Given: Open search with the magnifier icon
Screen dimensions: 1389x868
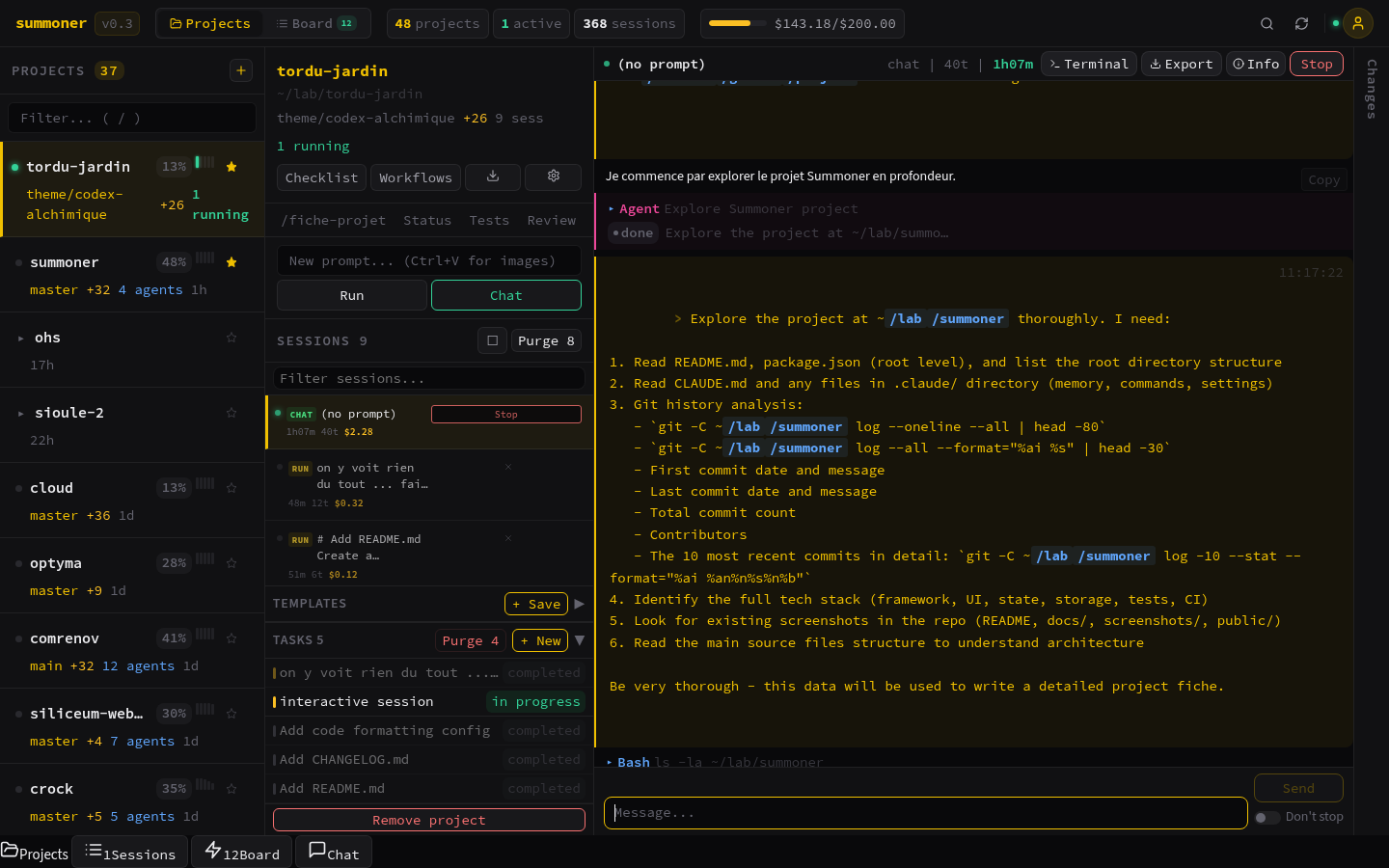Looking at the screenshot, I should coord(1266,23).
